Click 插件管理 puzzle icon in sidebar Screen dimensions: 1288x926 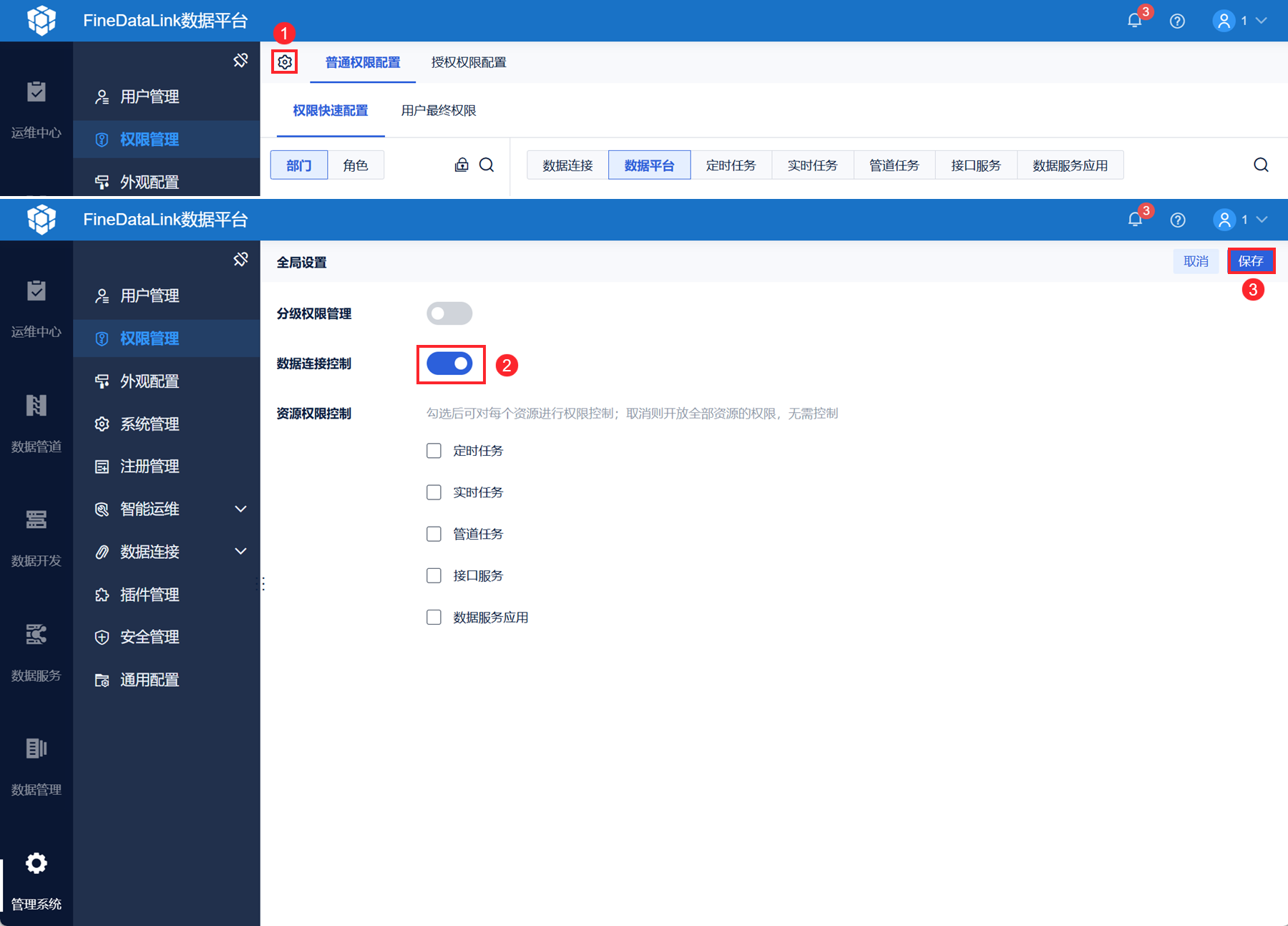click(102, 595)
